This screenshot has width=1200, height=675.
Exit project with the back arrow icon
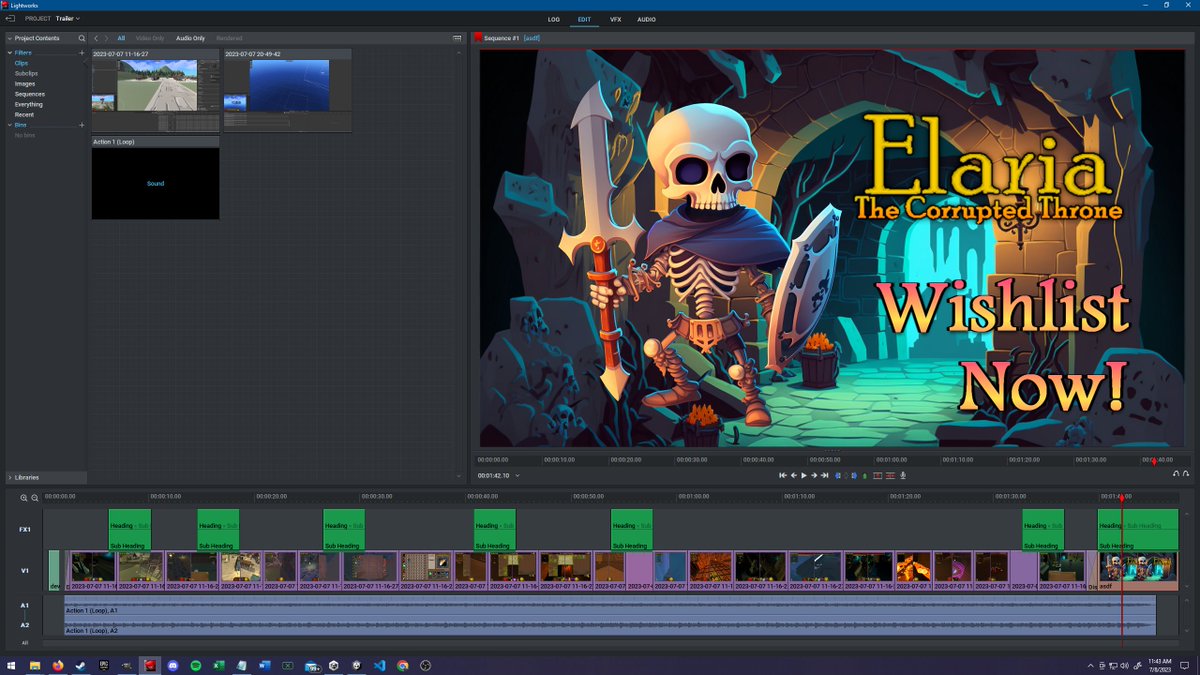tap(10, 19)
